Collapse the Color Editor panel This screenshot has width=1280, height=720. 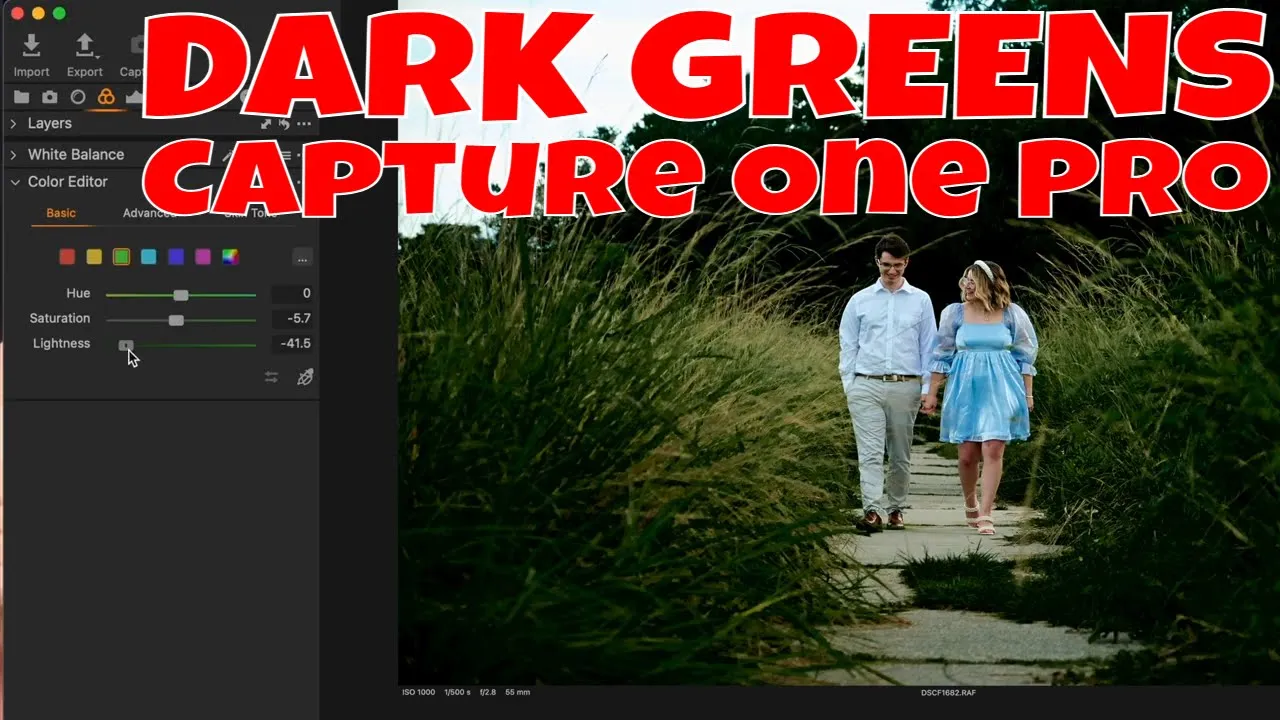[x=14, y=182]
